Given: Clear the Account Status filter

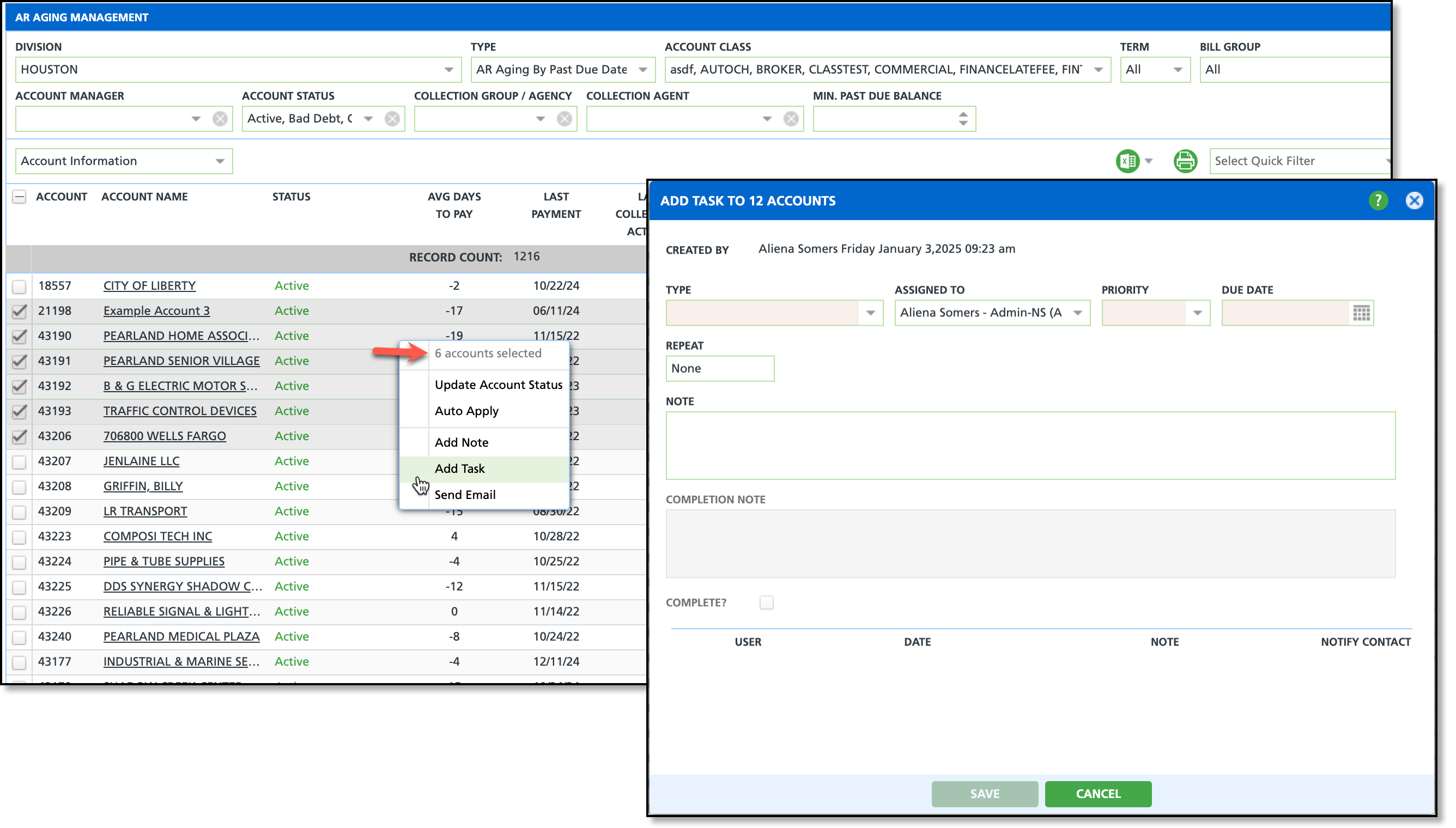Looking at the screenshot, I should click(392, 118).
